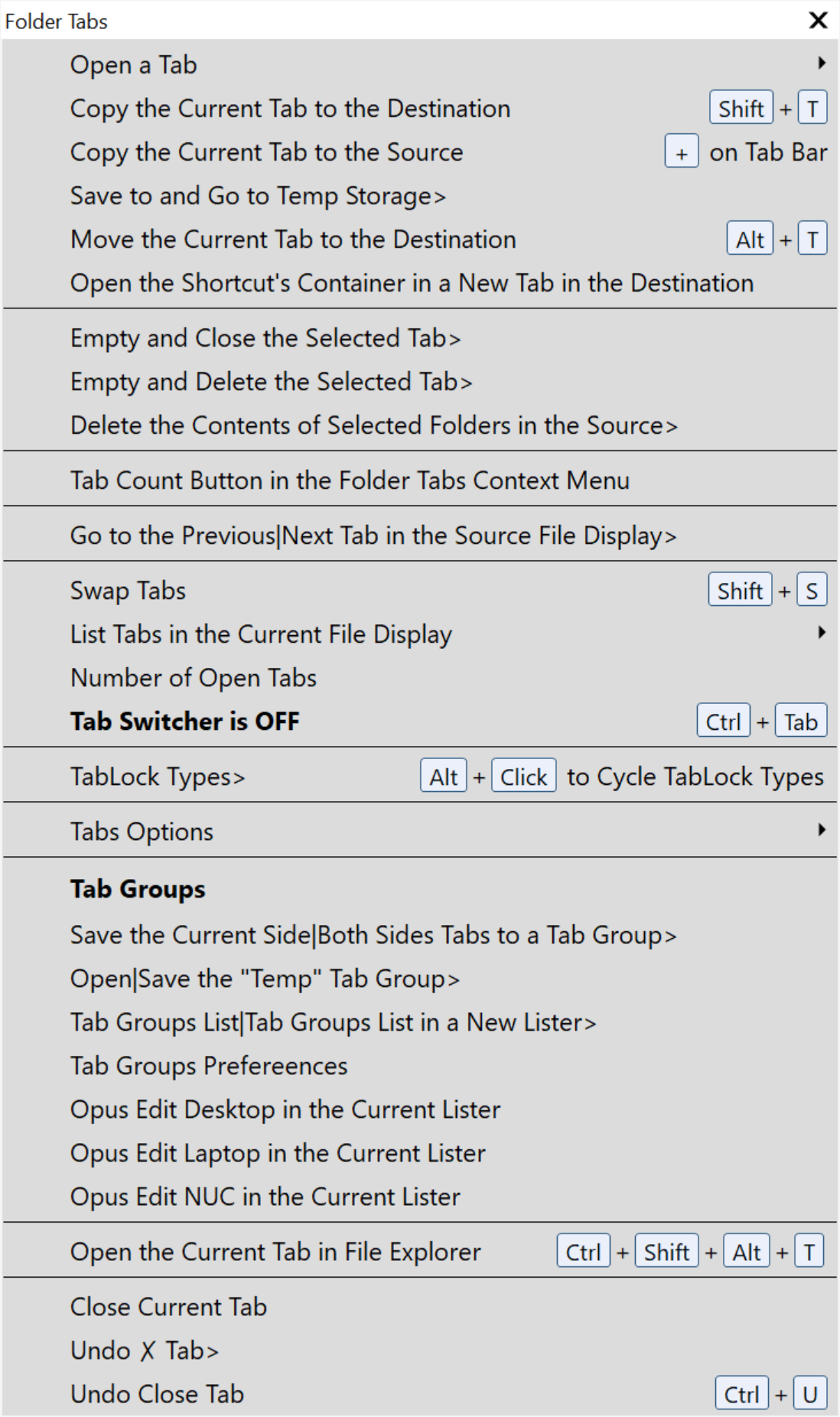Image resolution: width=840 pixels, height=1417 pixels.
Task: Select Swap Tabs
Action: 128,591
